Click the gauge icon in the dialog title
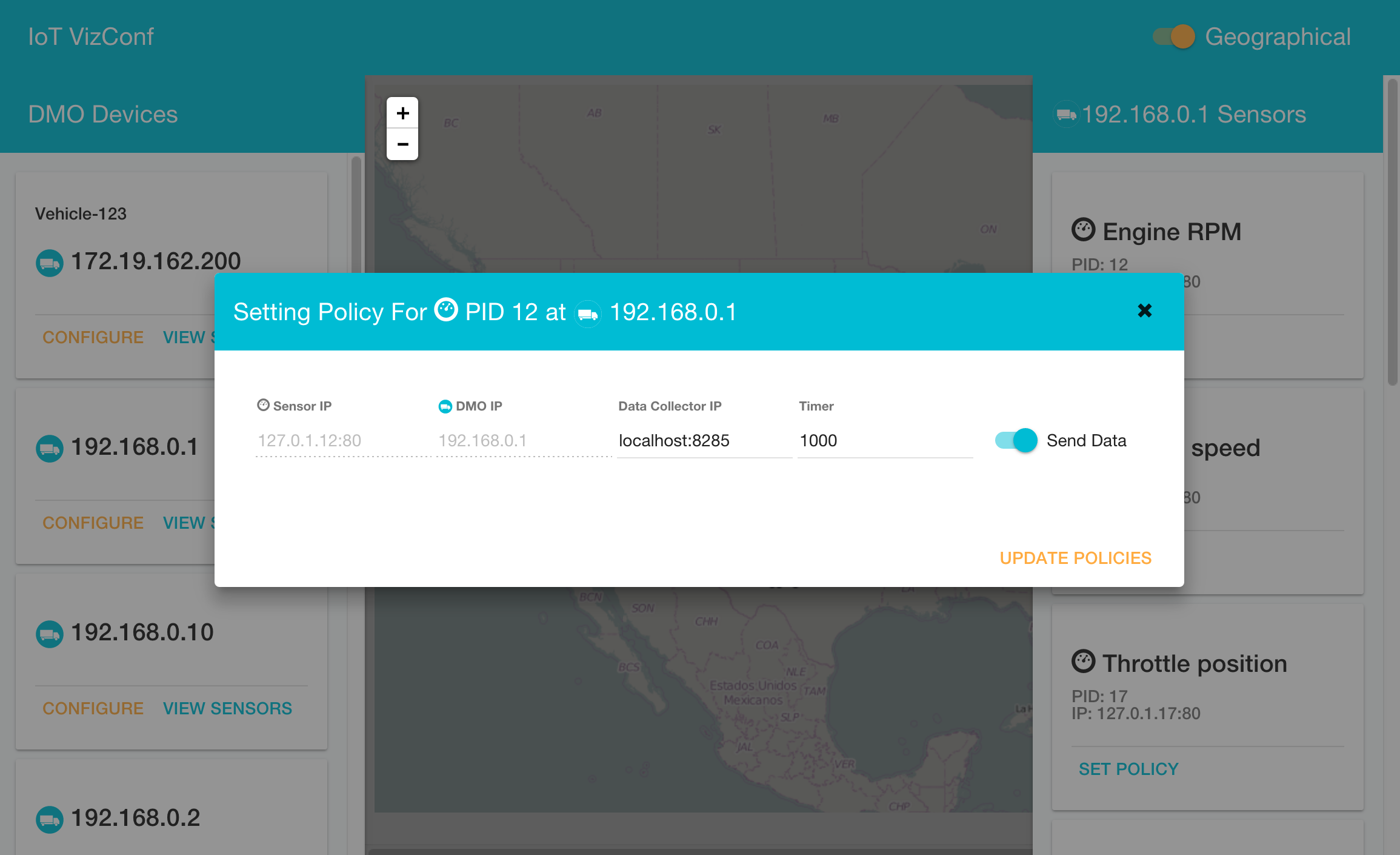 447,310
